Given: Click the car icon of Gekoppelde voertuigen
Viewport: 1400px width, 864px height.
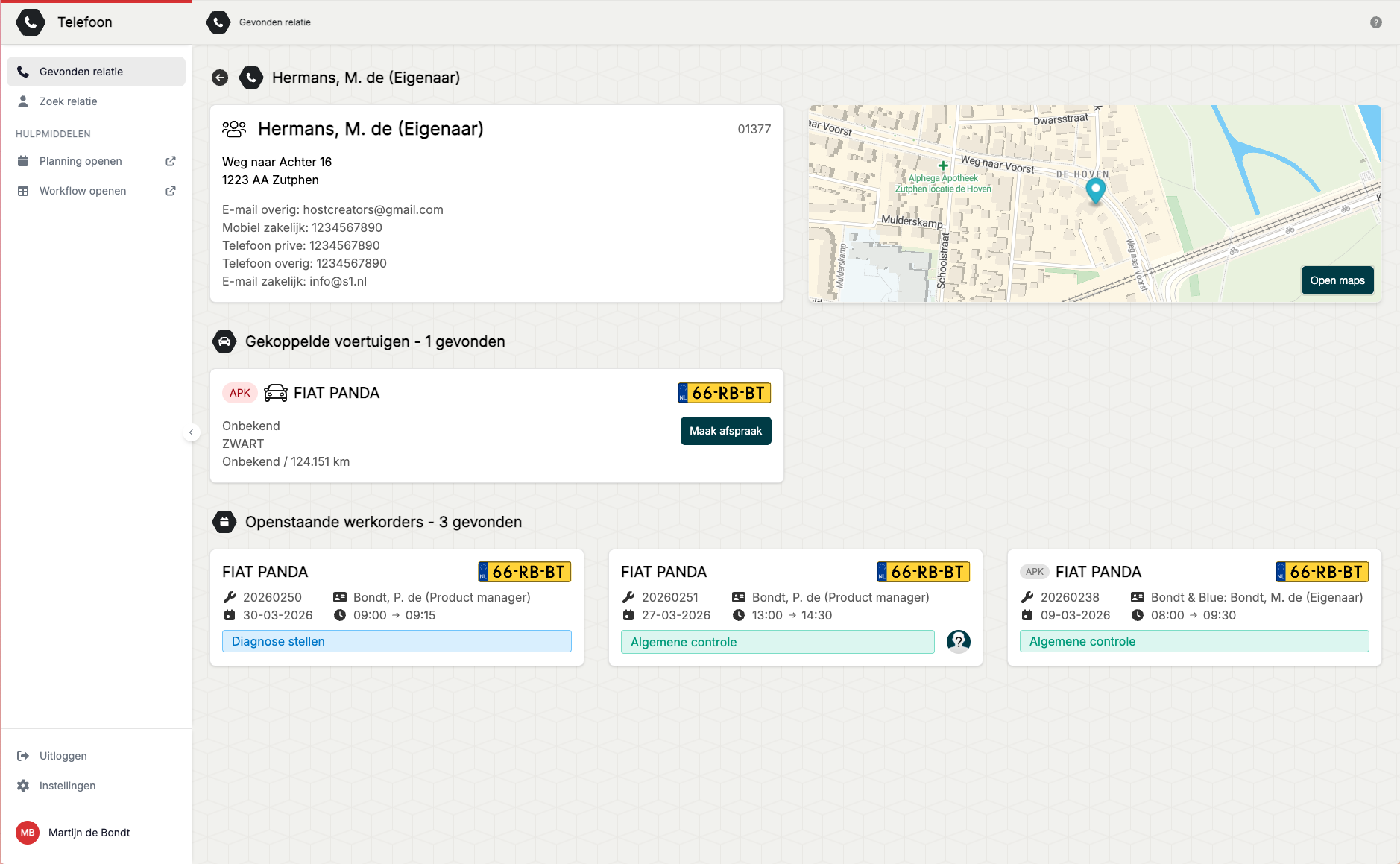Looking at the screenshot, I should pos(224,341).
